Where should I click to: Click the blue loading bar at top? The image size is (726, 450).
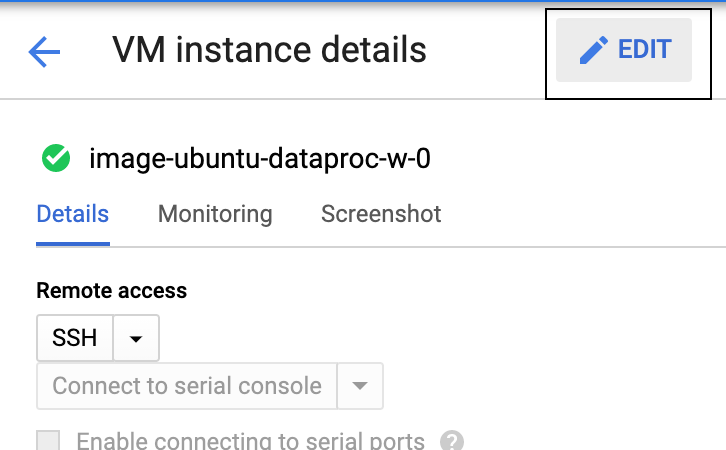coord(363,1)
